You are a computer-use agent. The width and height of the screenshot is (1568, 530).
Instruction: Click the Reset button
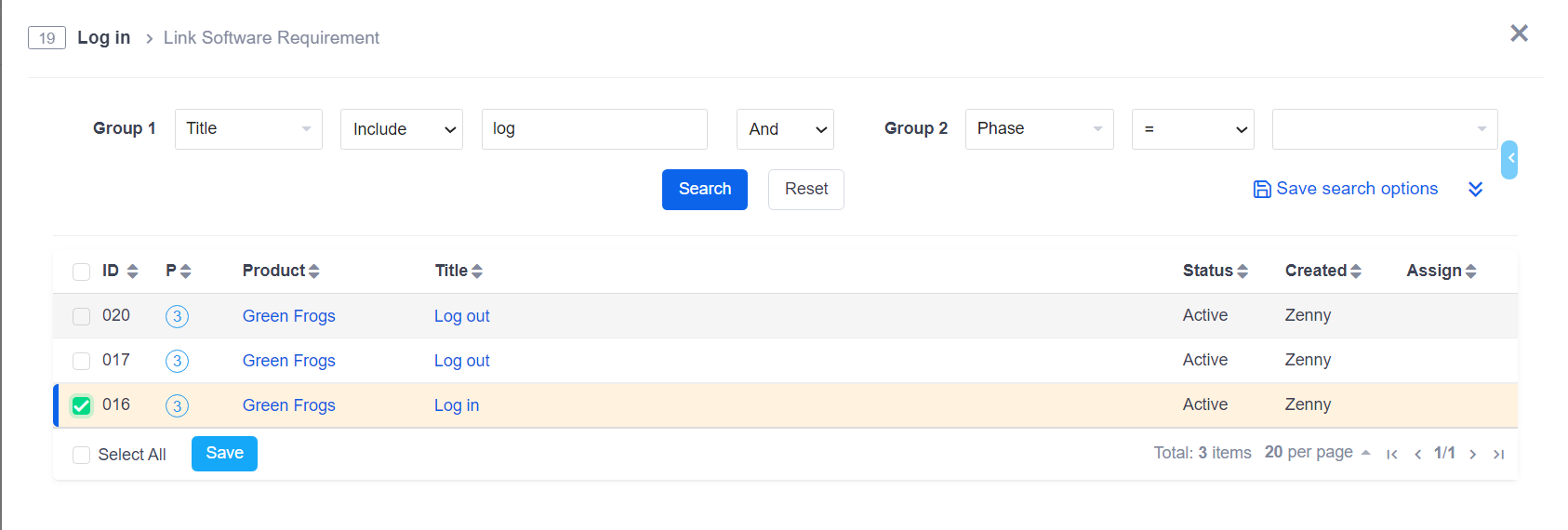click(805, 190)
